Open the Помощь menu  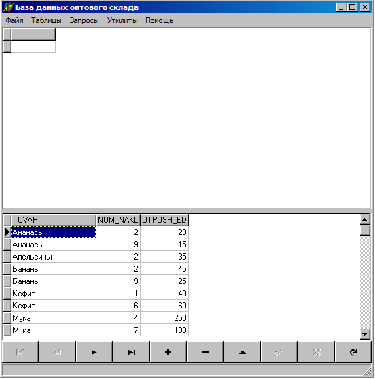pos(159,20)
